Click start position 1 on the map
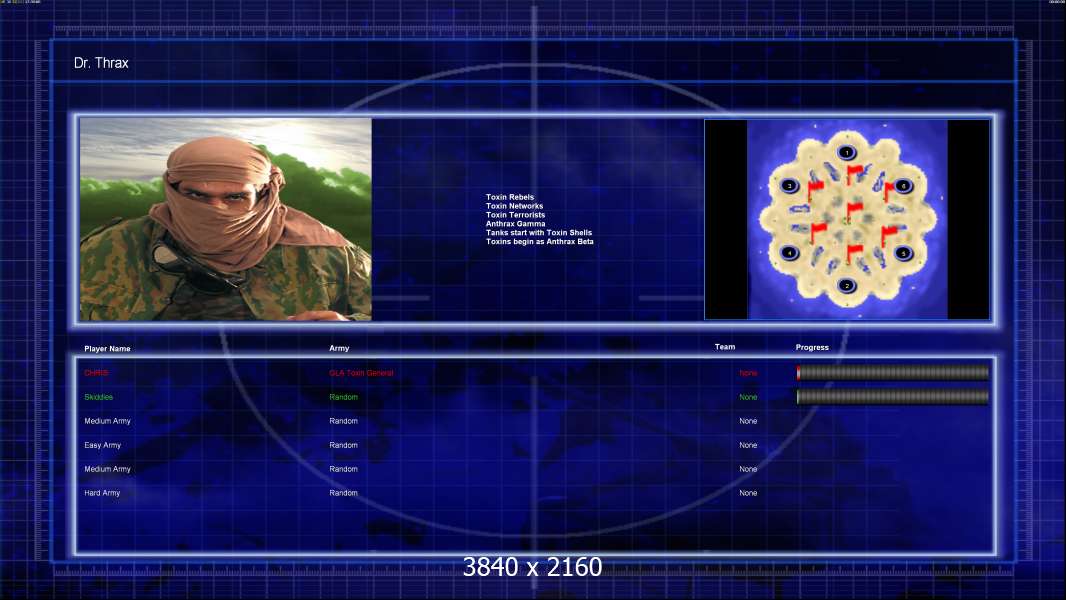 [846, 152]
